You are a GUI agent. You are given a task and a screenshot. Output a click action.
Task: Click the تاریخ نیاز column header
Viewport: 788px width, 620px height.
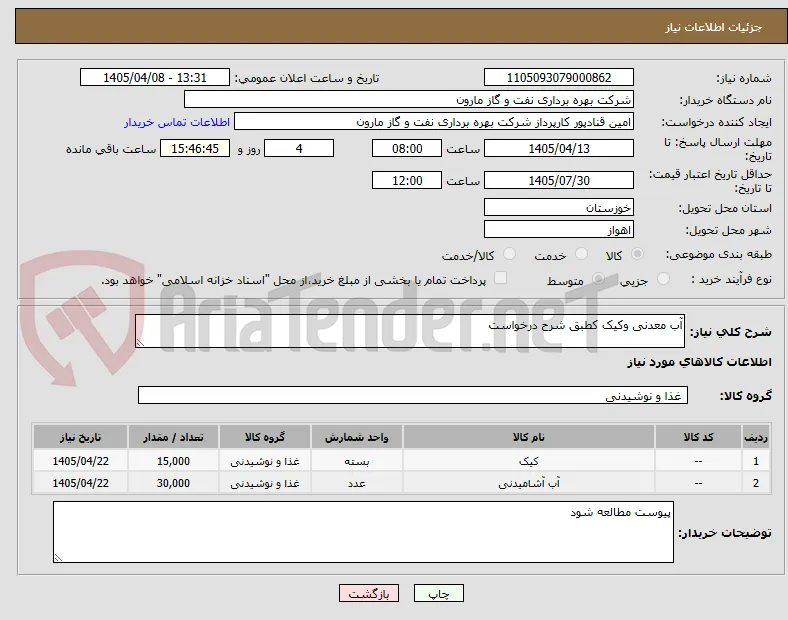click(80, 437)
